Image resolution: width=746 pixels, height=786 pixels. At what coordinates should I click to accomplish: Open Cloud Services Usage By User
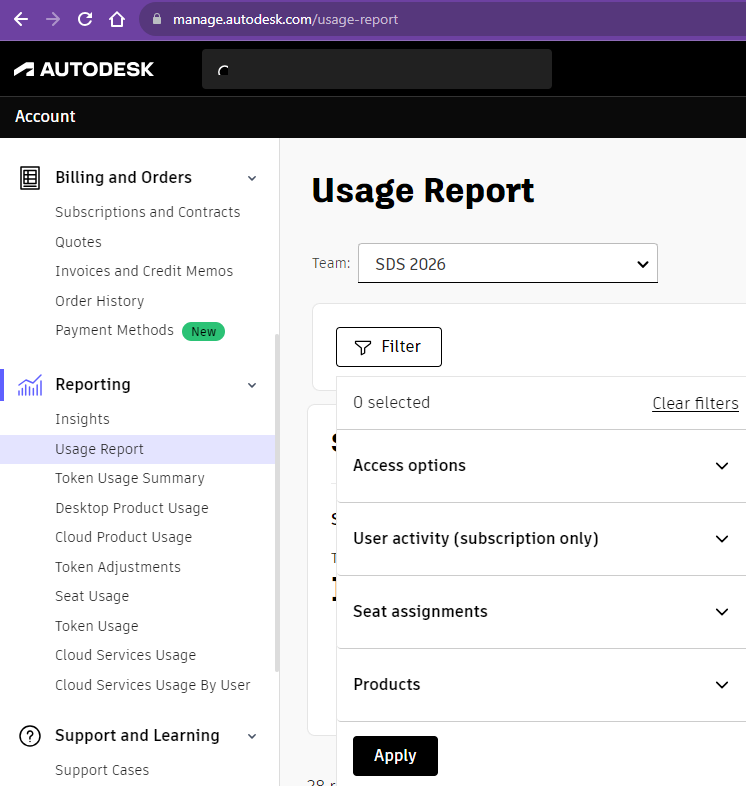(x=152, y=685)
